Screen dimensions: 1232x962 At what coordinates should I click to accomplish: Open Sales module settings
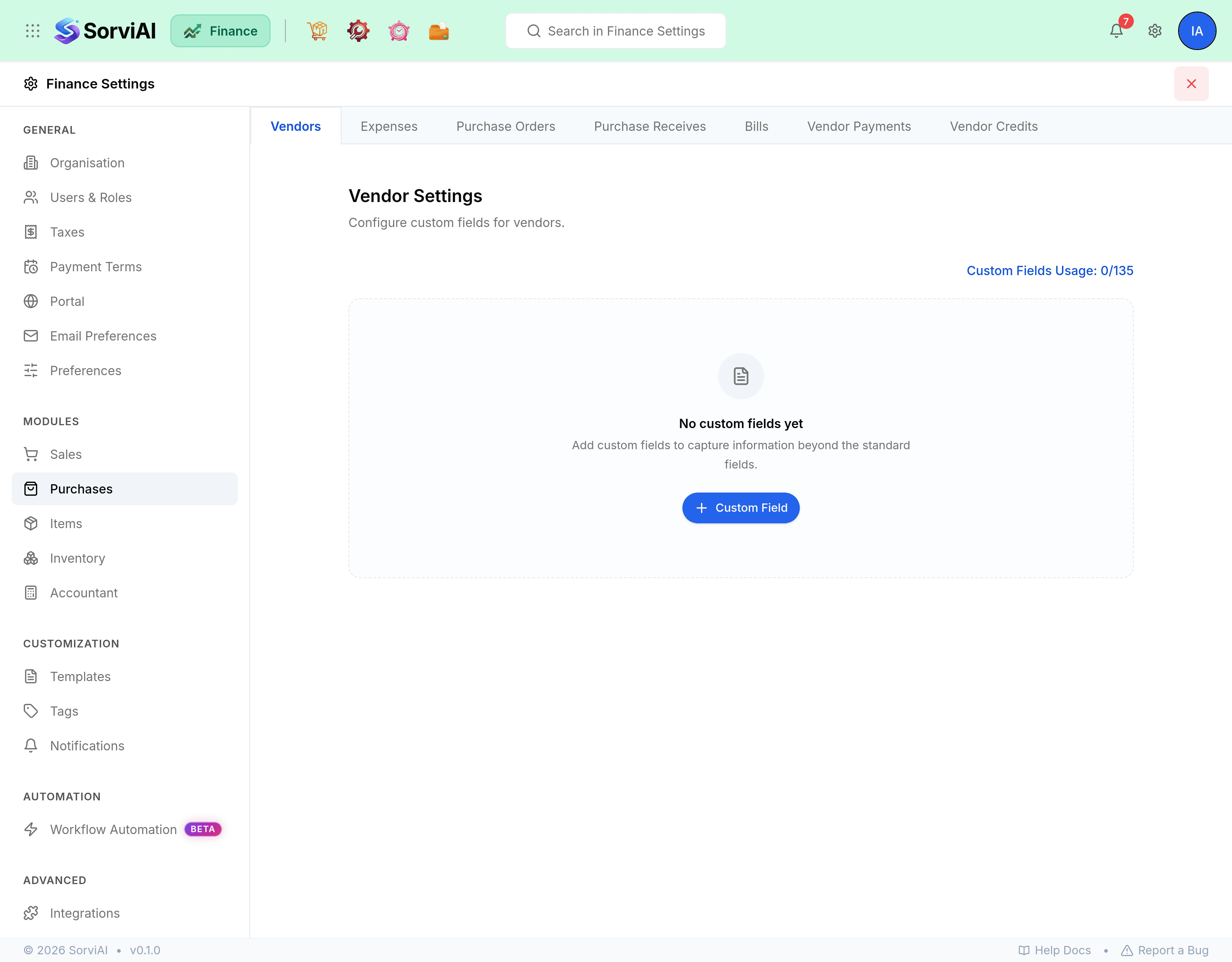point(125,454)
